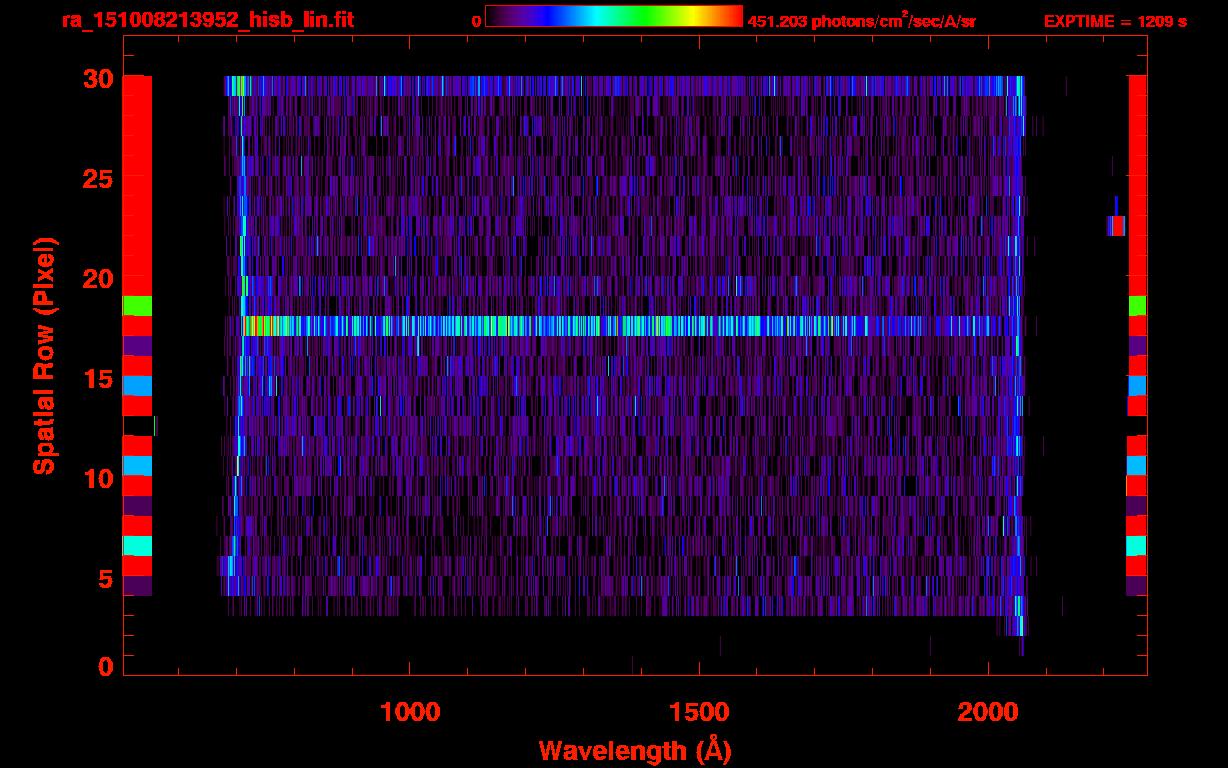1228x768 pixels.
Task: Click the 2000 wavelength tick label
Action: click(988, 712)
